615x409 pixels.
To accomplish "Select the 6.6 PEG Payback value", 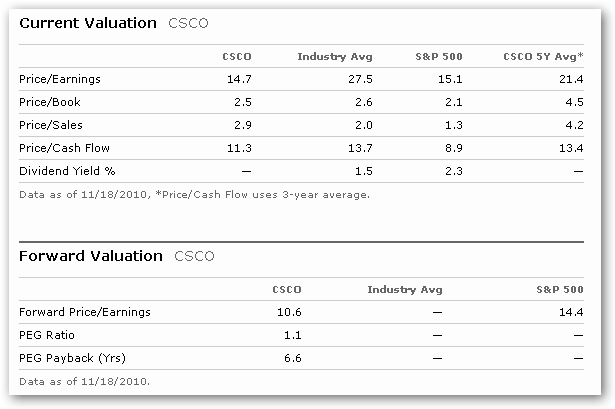I will 292,358.
